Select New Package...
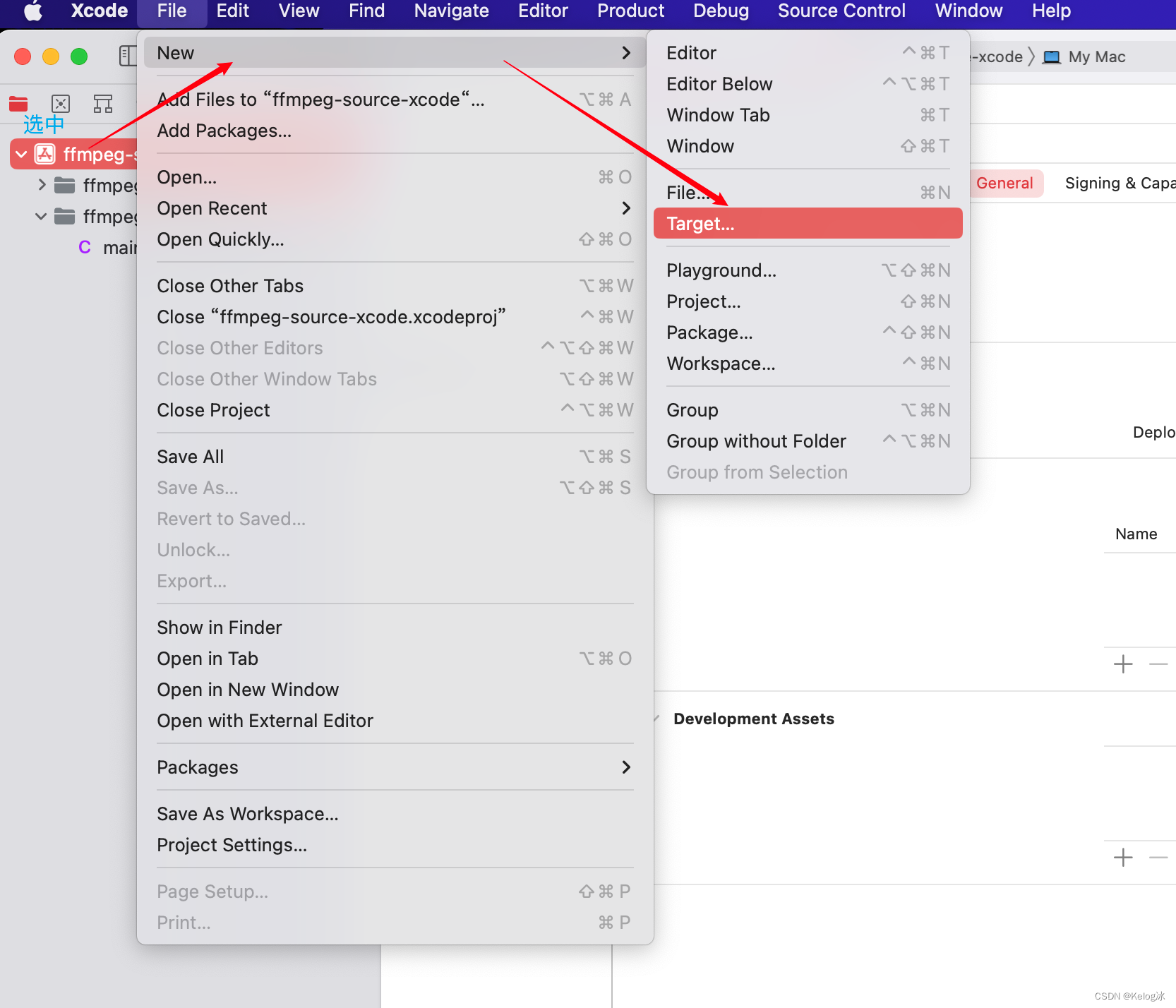Viewport: 1176px width, 1008px height. (808, 332)
